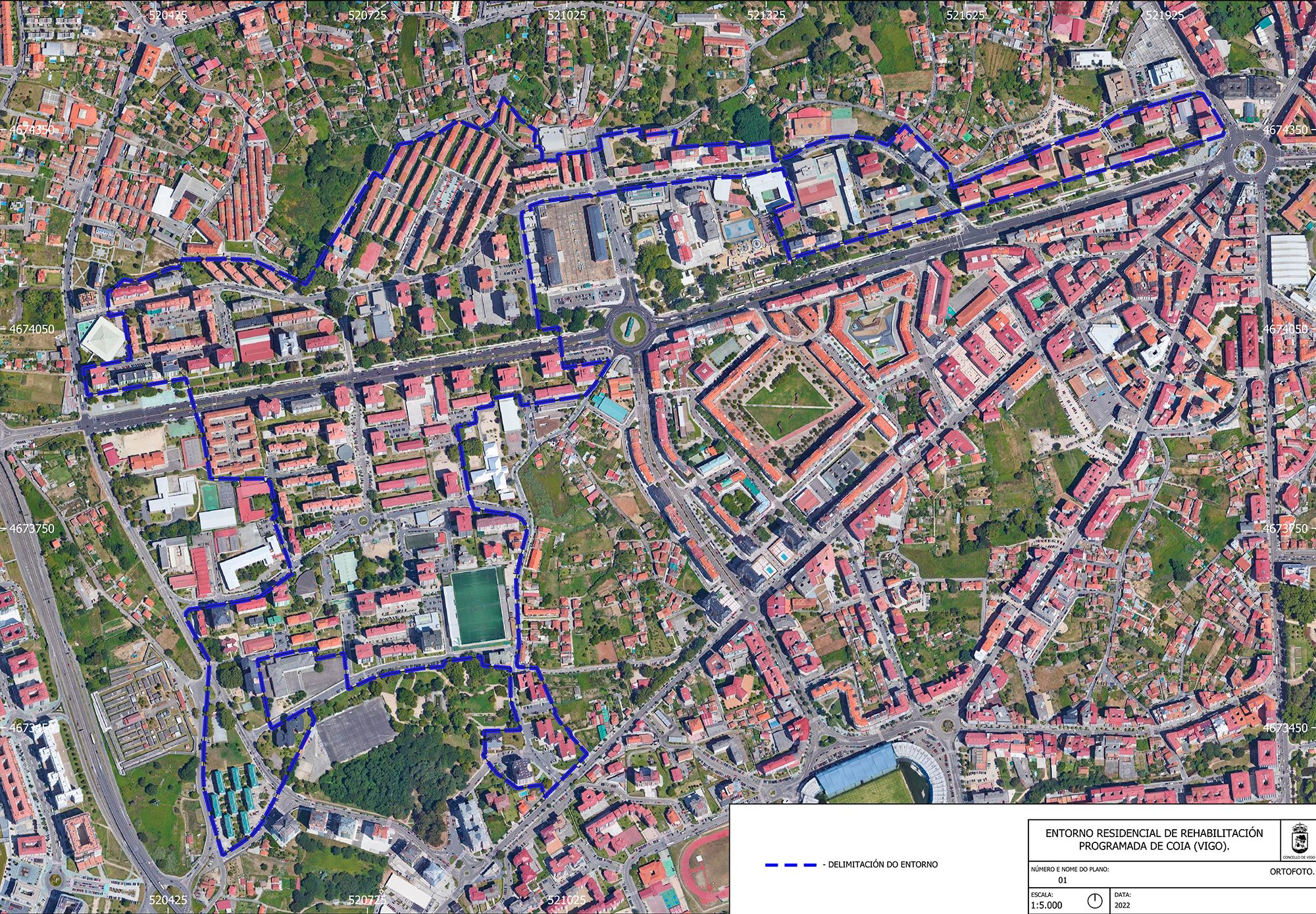The image size is (1316, 914).
Task: Click the blue-roofed stadium stand
Action: coord(857,771)
